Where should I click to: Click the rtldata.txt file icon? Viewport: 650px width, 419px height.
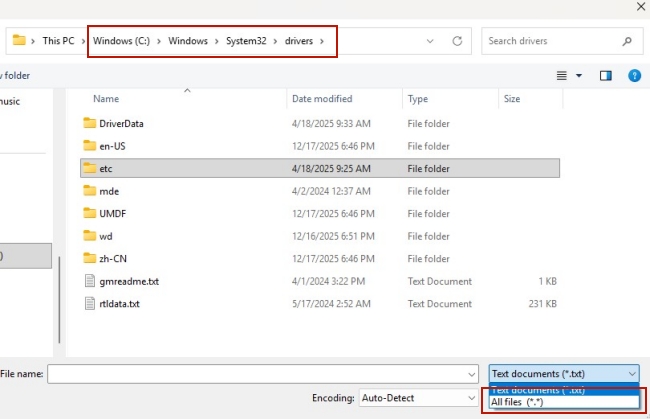(90, 303)
